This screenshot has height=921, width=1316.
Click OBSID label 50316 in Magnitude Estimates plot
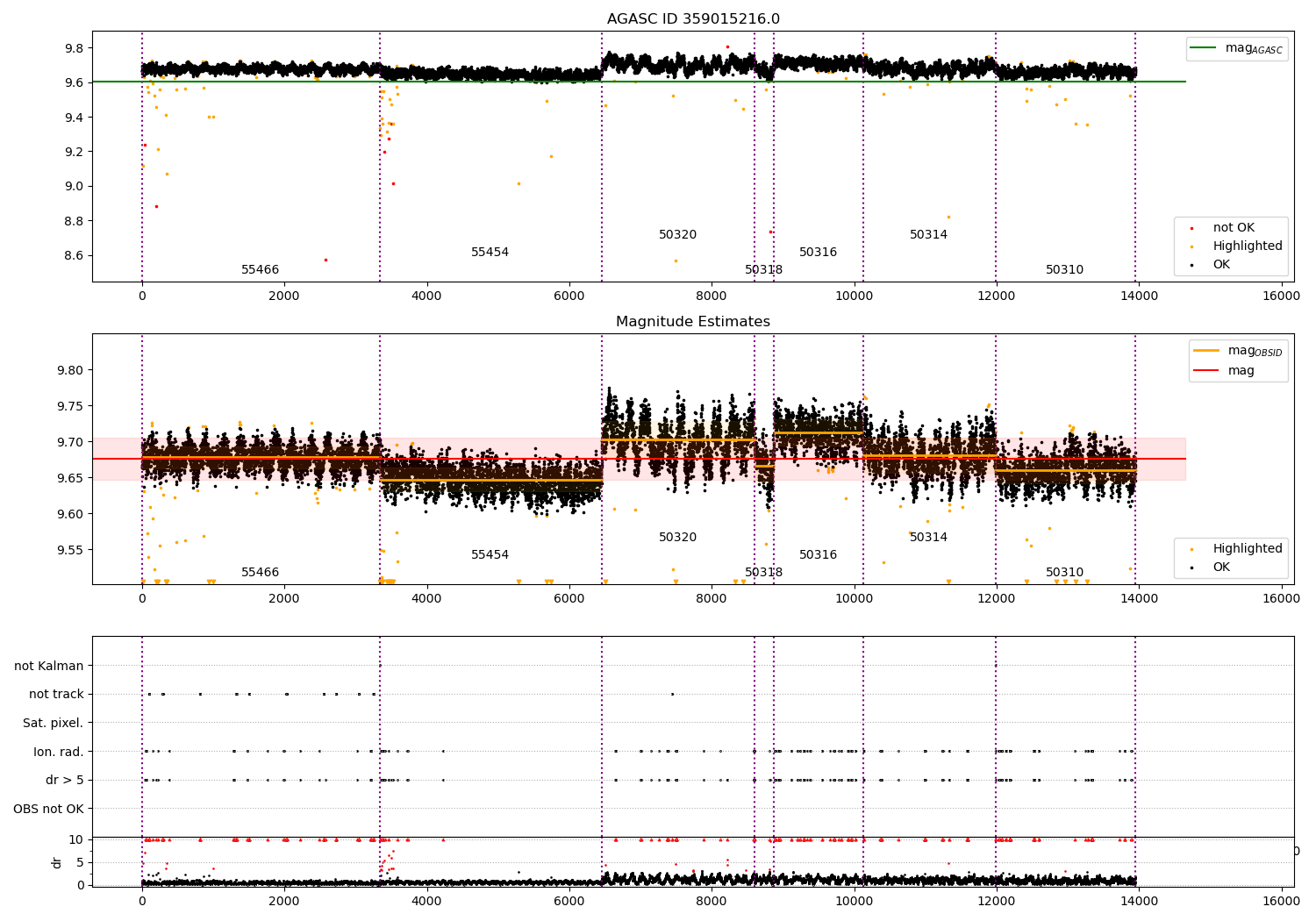coord(818,555)
